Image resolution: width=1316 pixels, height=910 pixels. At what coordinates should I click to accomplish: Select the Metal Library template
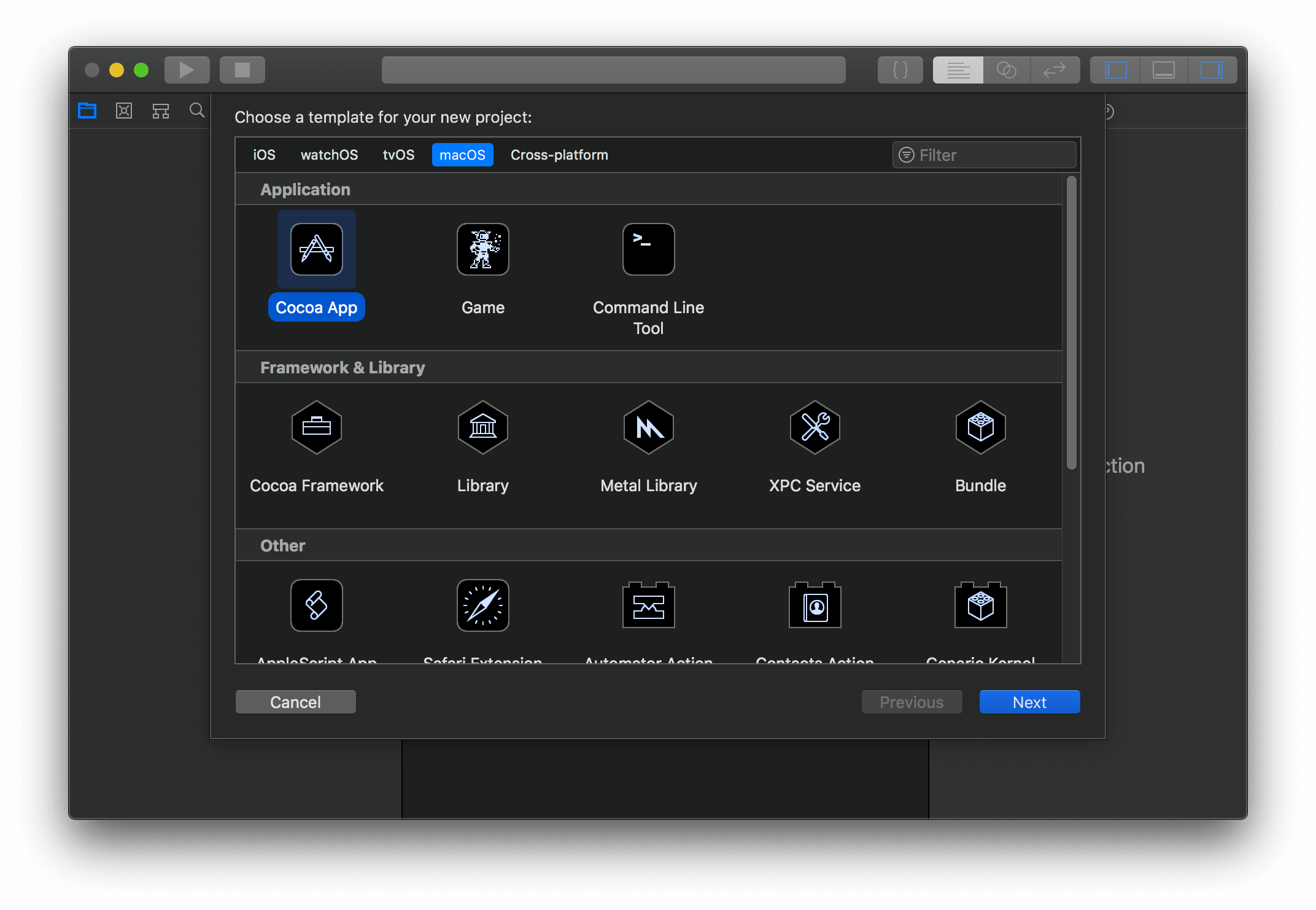point(648,427)
